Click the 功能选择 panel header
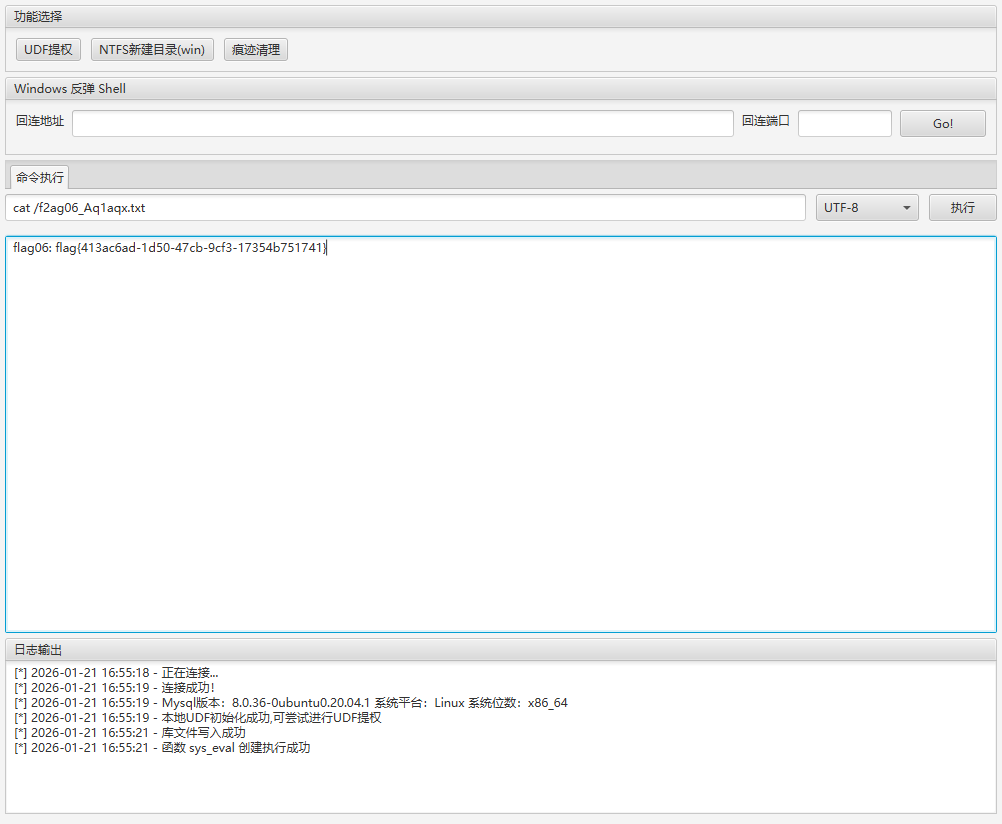 pos(39,16)
